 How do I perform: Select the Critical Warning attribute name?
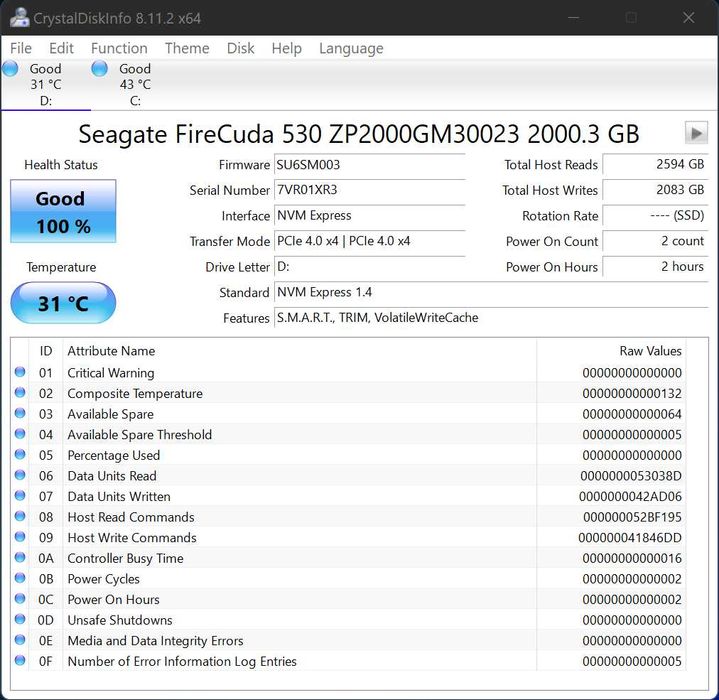coord(111,373)
